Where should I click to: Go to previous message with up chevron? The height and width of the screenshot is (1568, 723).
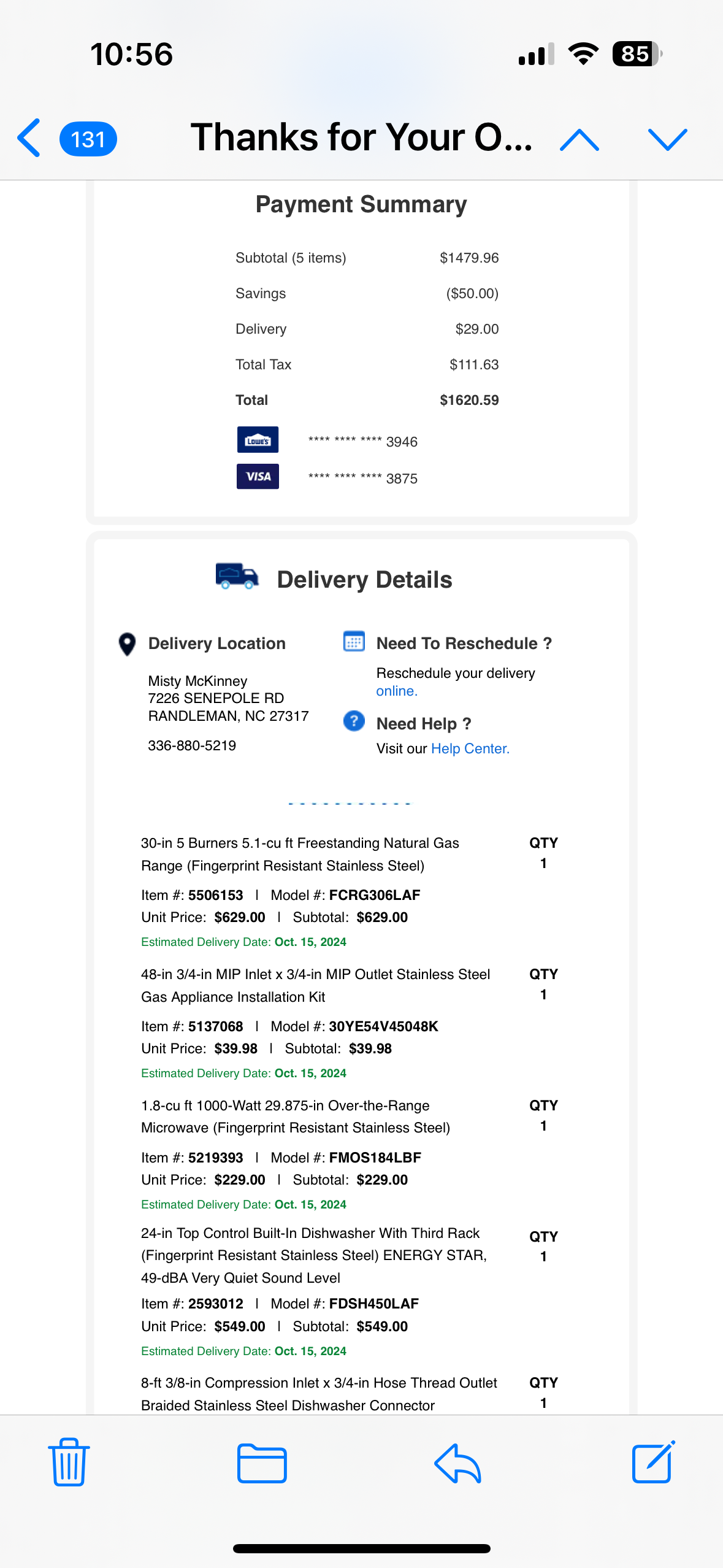coord(580,139)
